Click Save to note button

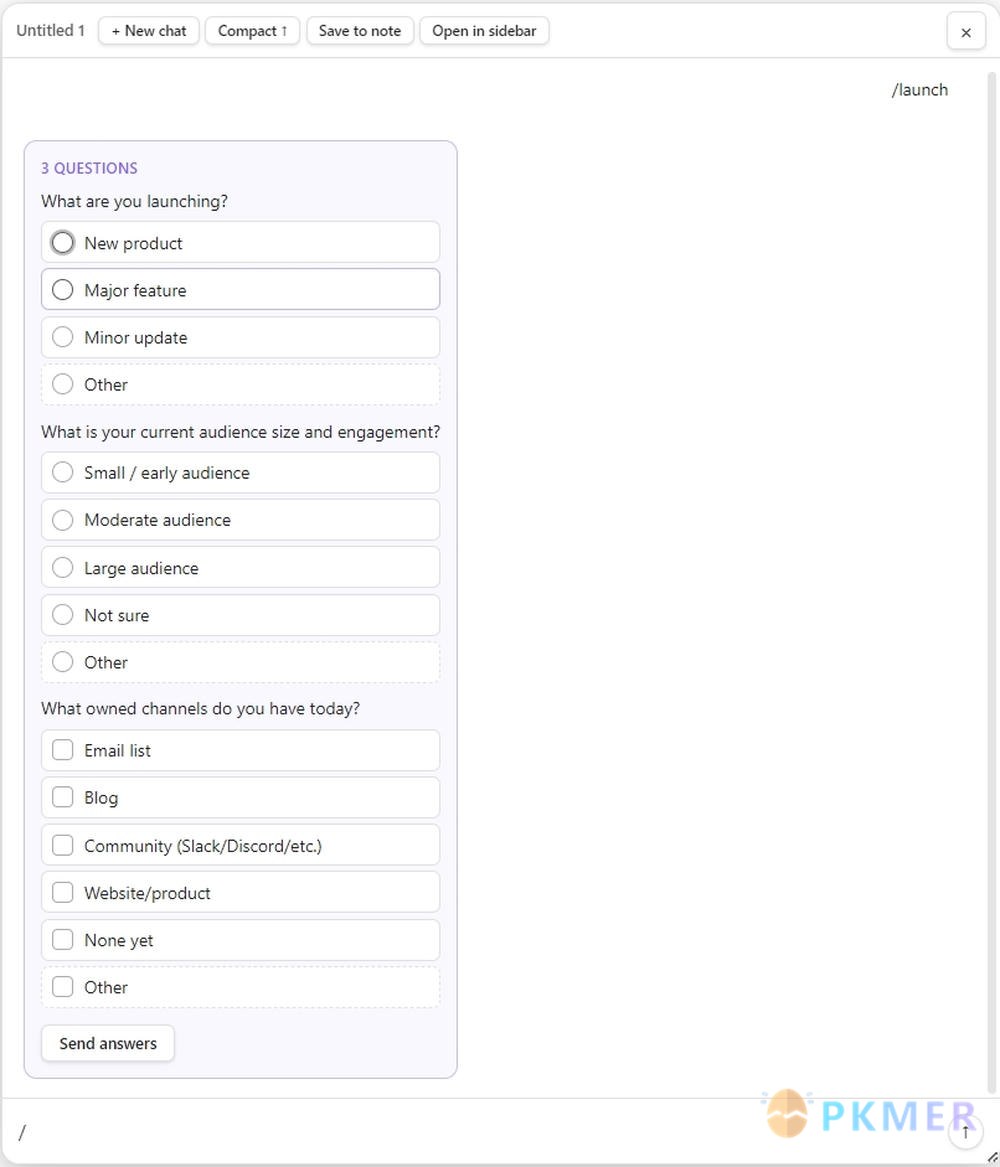pos(360,31)
